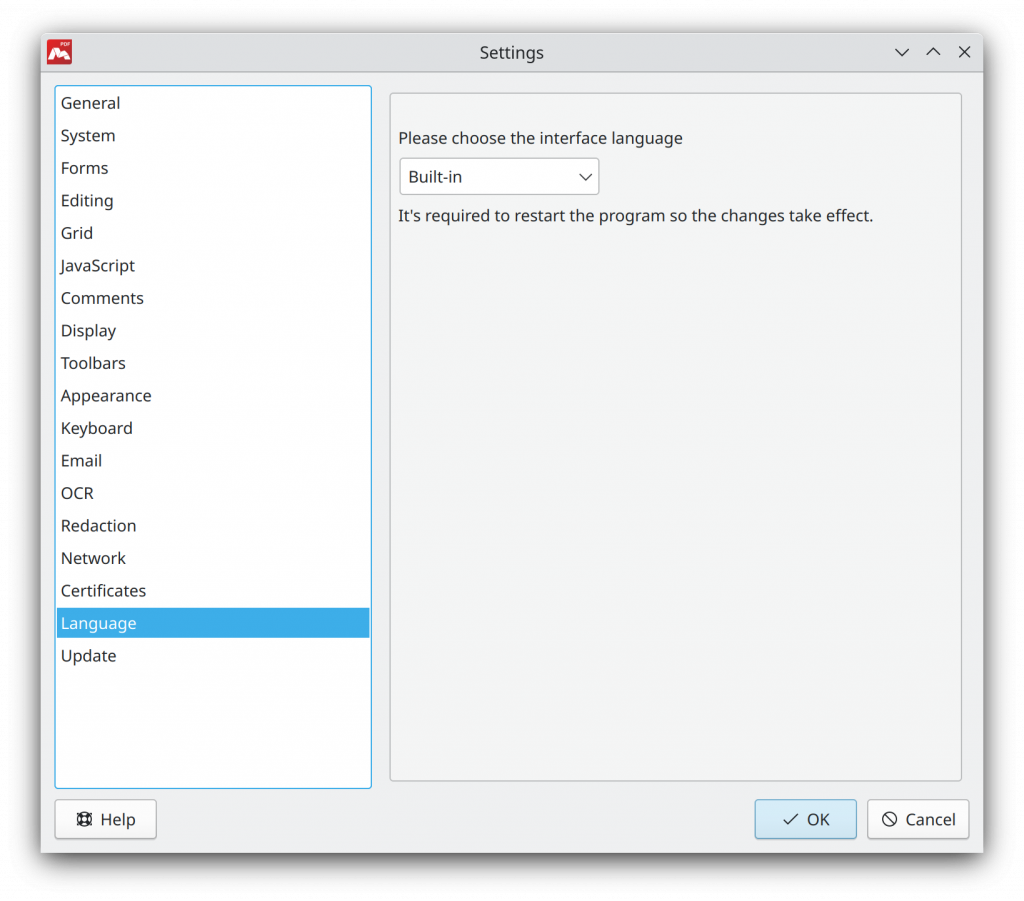Dismiss the dialog using Cancel

pyautogui.click(x=918, y=819)
